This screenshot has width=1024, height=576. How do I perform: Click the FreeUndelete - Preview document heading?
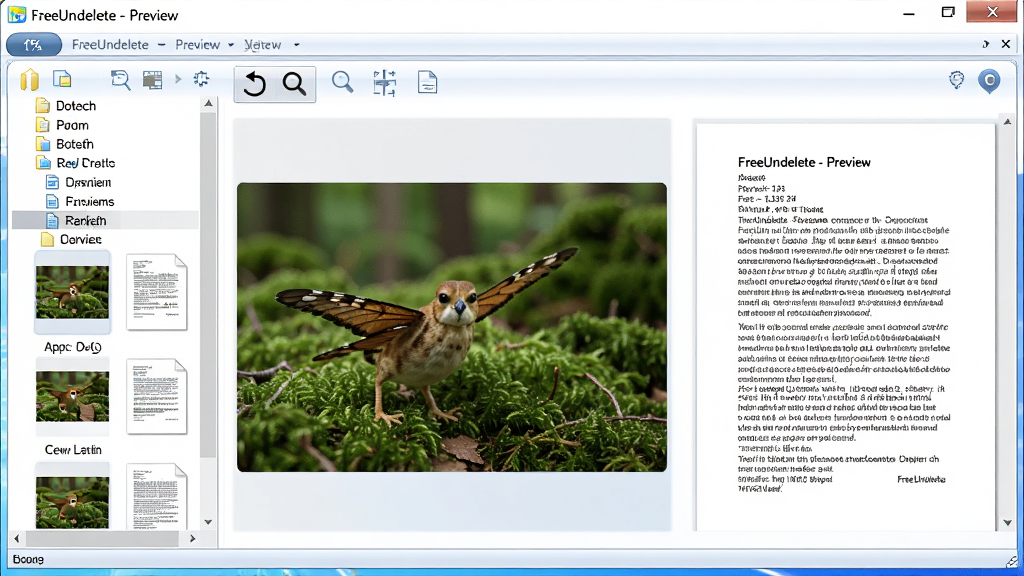[804, 162]
